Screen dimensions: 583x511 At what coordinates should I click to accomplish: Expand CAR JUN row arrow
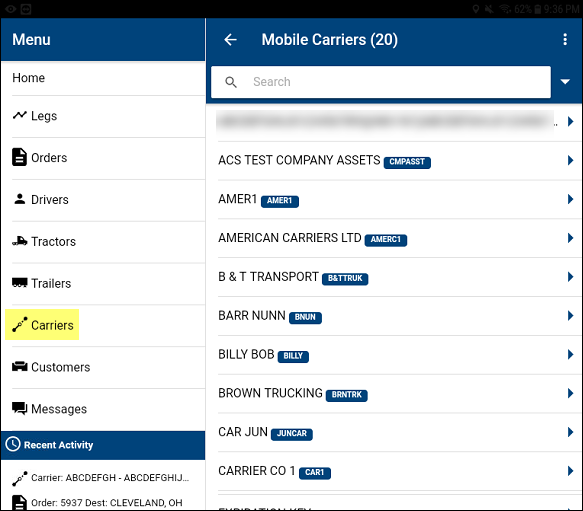point(570,432)
